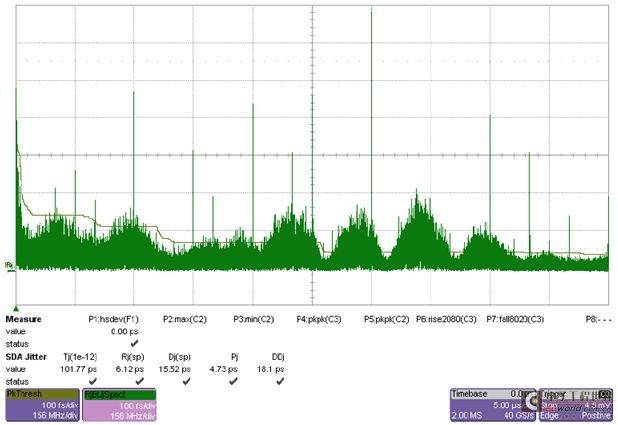This screenshot has height=425, width=618.
Task: Select the empty P8 measurement slot
Action: tap(598, 319)
